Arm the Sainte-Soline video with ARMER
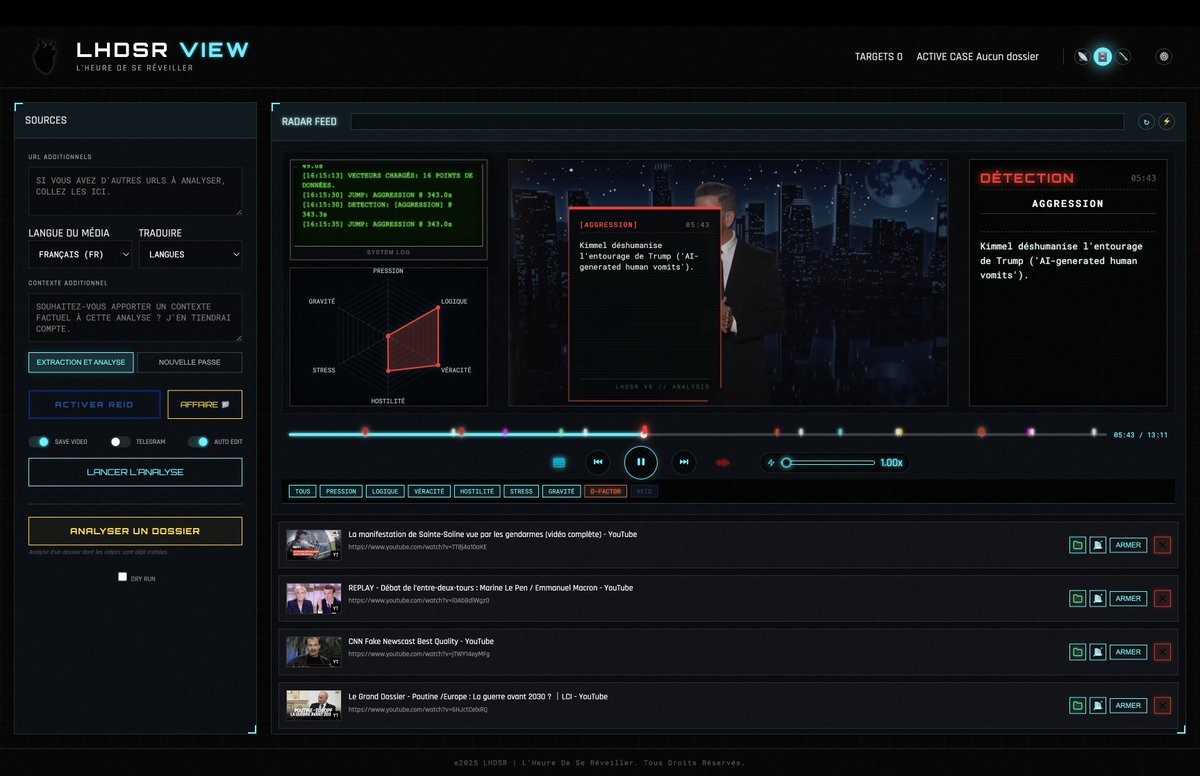 pyautogui.click(x=1128, y=545)
